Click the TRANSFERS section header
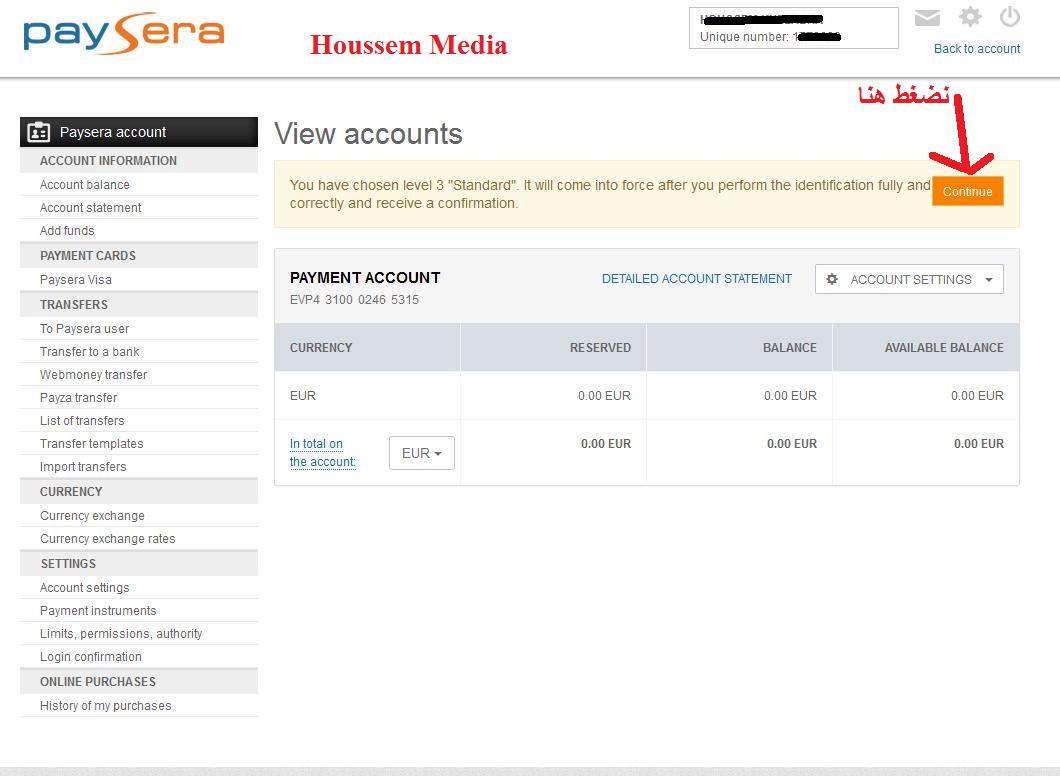Screen dimensions: 1060x776 139,304
